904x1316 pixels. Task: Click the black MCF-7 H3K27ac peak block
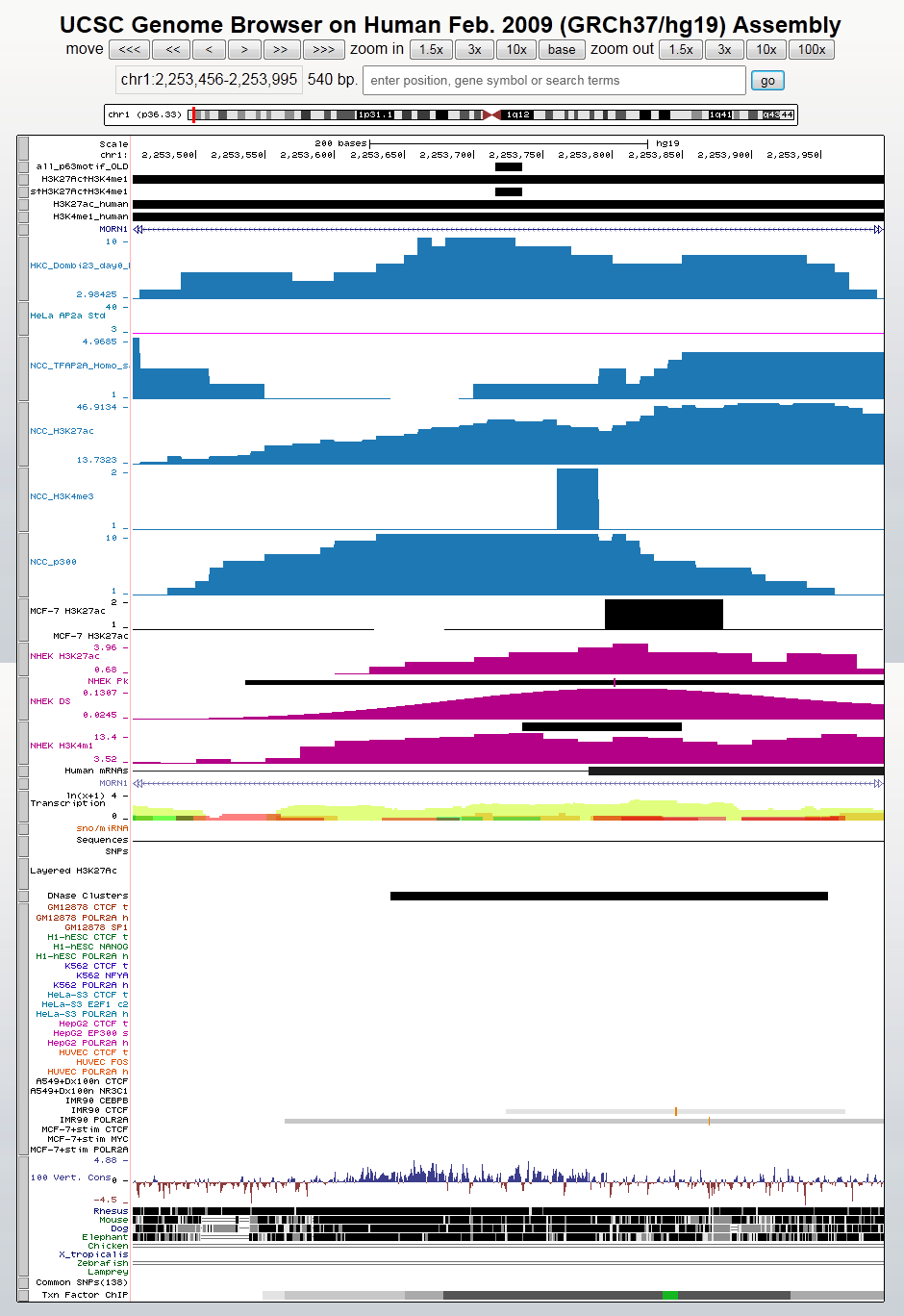[664, 614]
